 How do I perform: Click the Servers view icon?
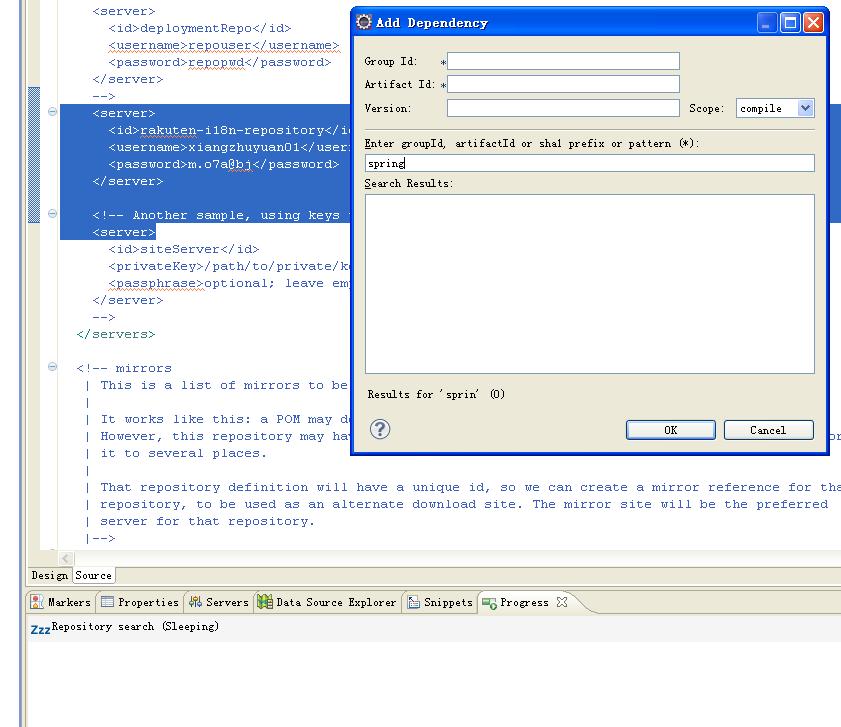point(195,602)
